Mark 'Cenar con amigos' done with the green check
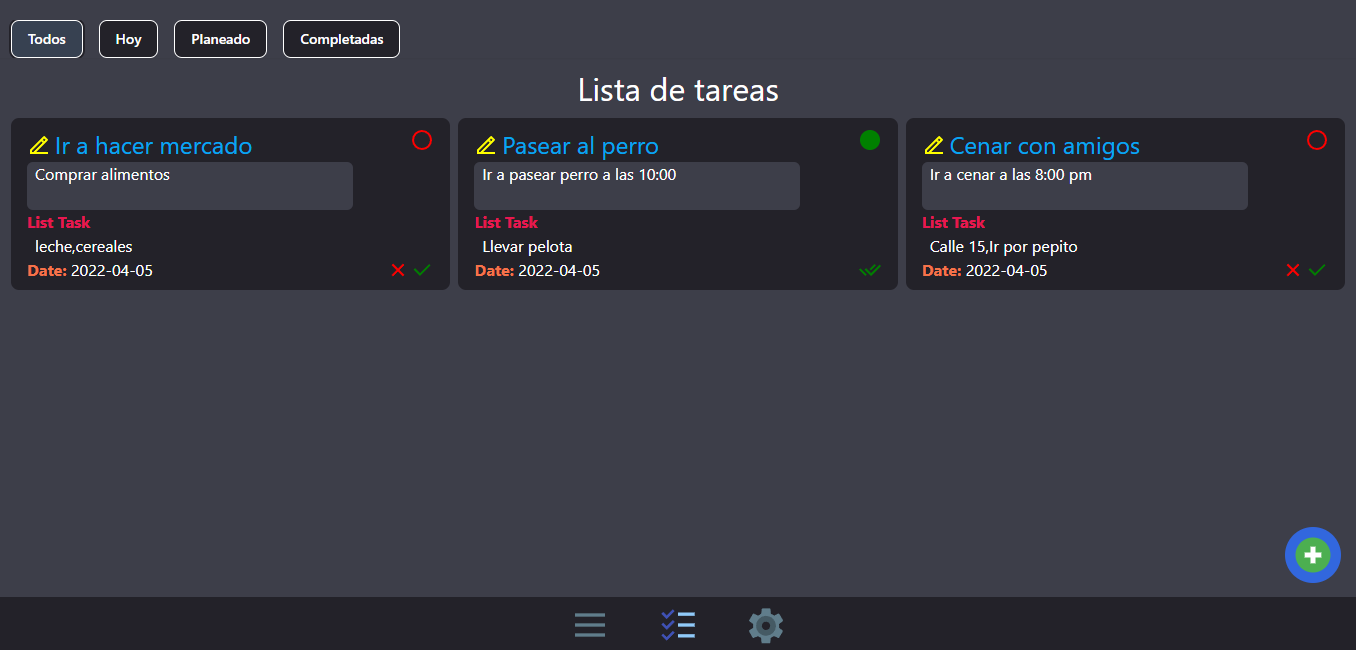Image resolution: width=1356 pixels, height=650 pixels. coord(1317,270)
